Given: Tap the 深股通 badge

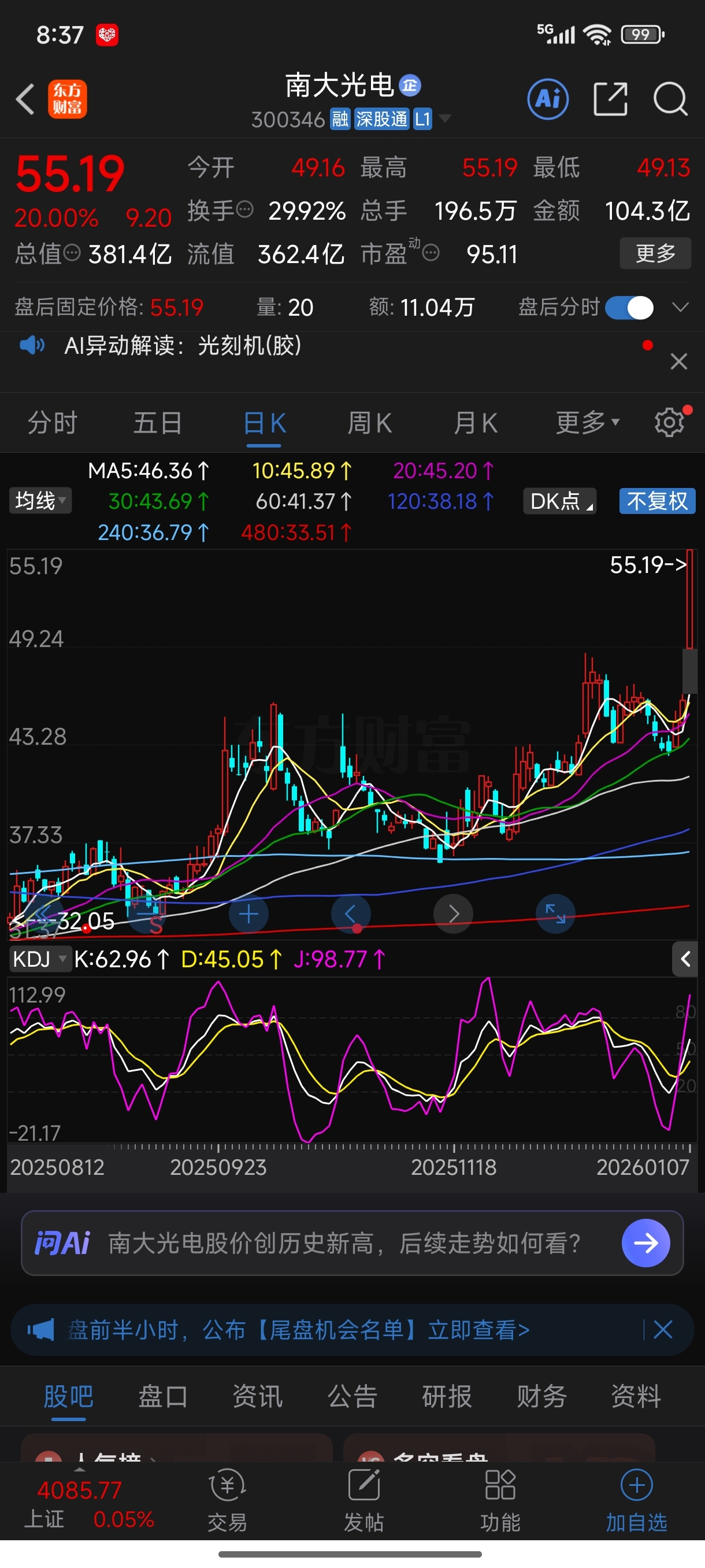Looking at the screenshot, I should [x=381, y=119].
